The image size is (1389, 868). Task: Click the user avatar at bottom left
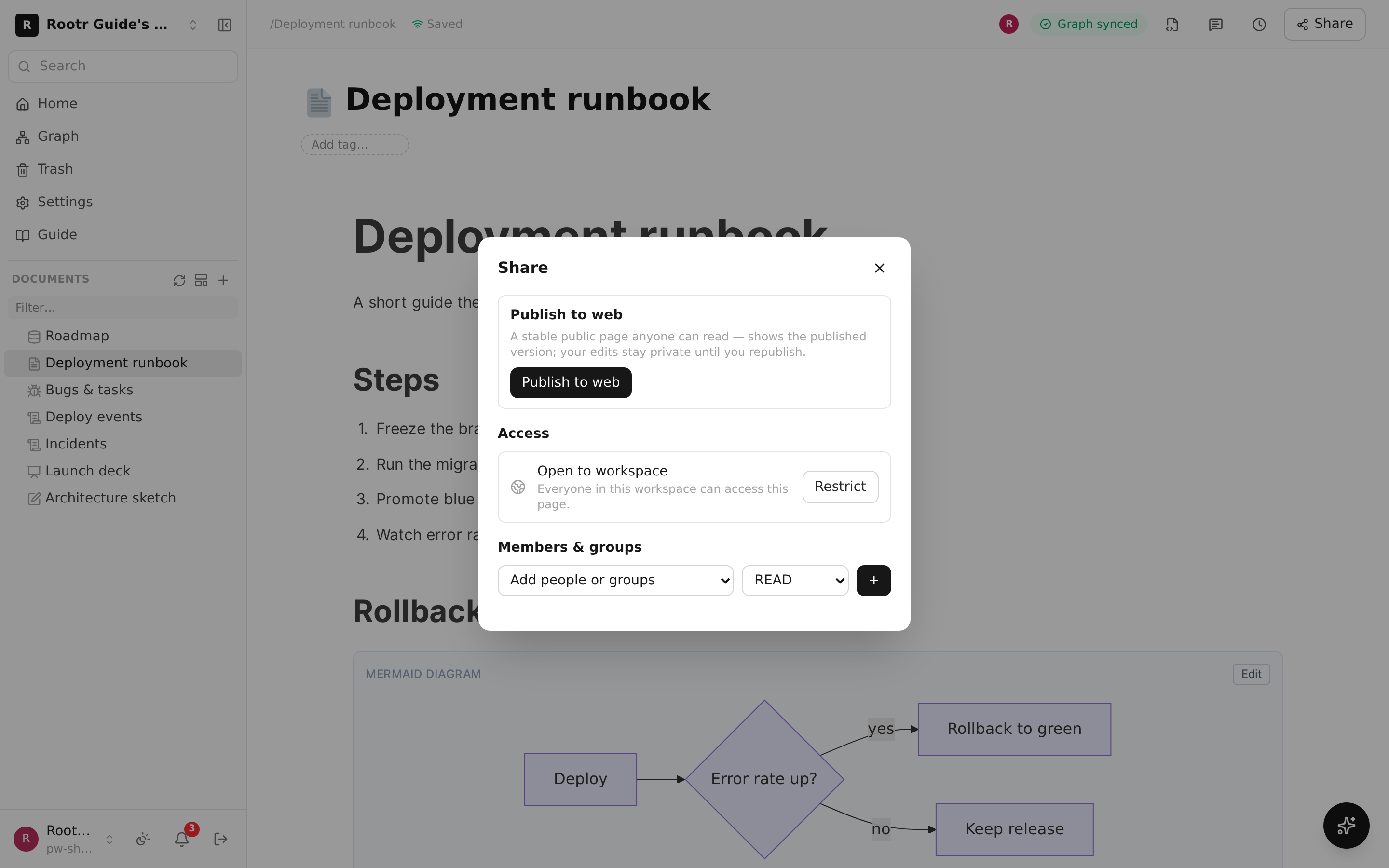coord(26,839)
